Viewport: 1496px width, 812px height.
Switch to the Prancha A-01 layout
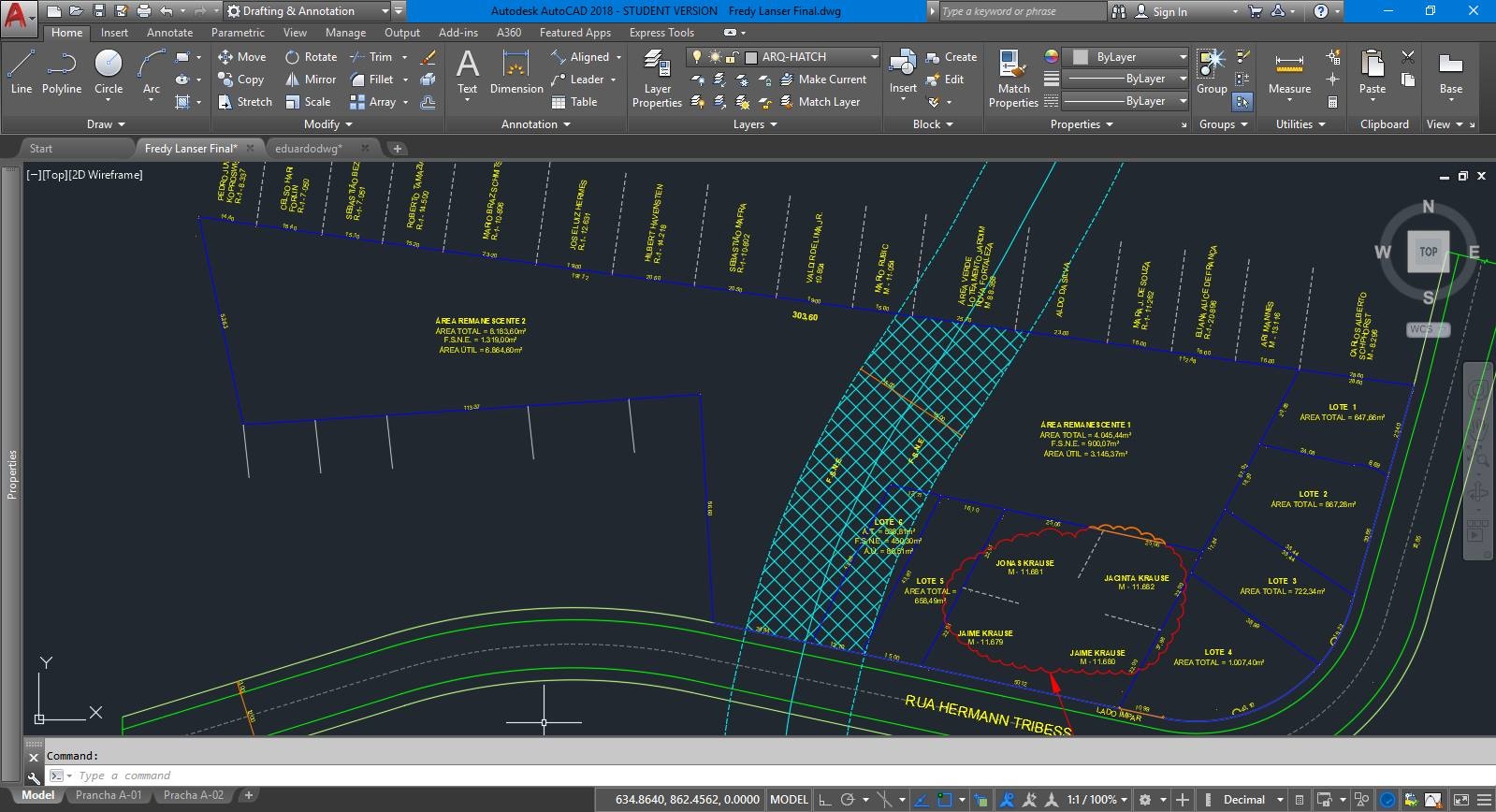tap(109, 795)
